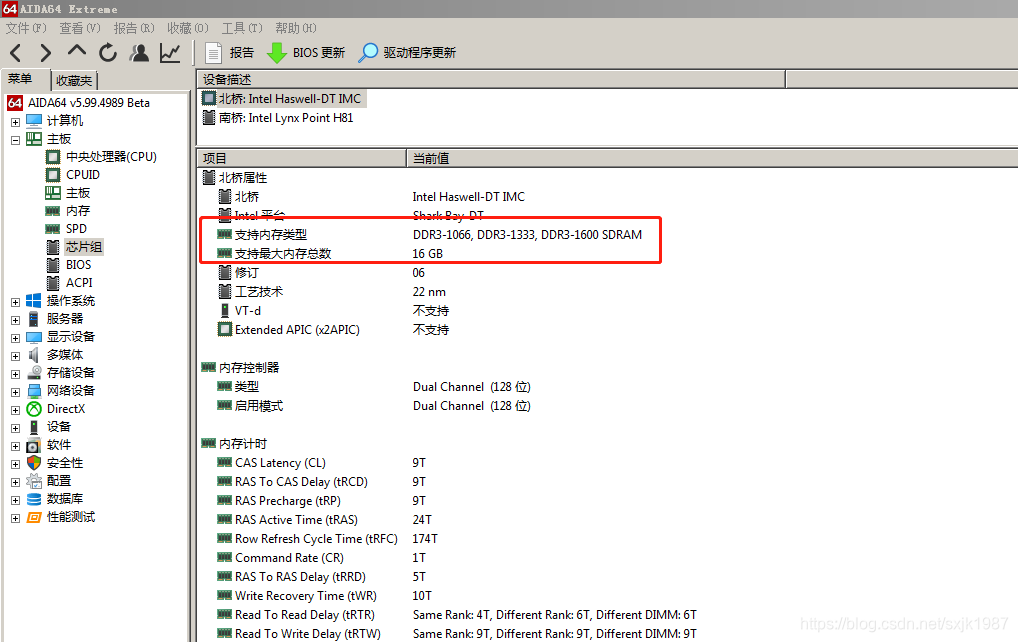This screenshot has width=1018, height=642.
Task: Click the 安全性 shield icon
Action: [34, 463]
